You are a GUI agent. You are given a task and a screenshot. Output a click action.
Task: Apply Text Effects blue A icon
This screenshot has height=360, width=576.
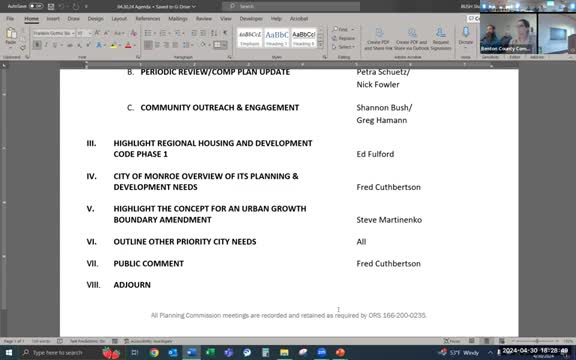coord(99,45)
